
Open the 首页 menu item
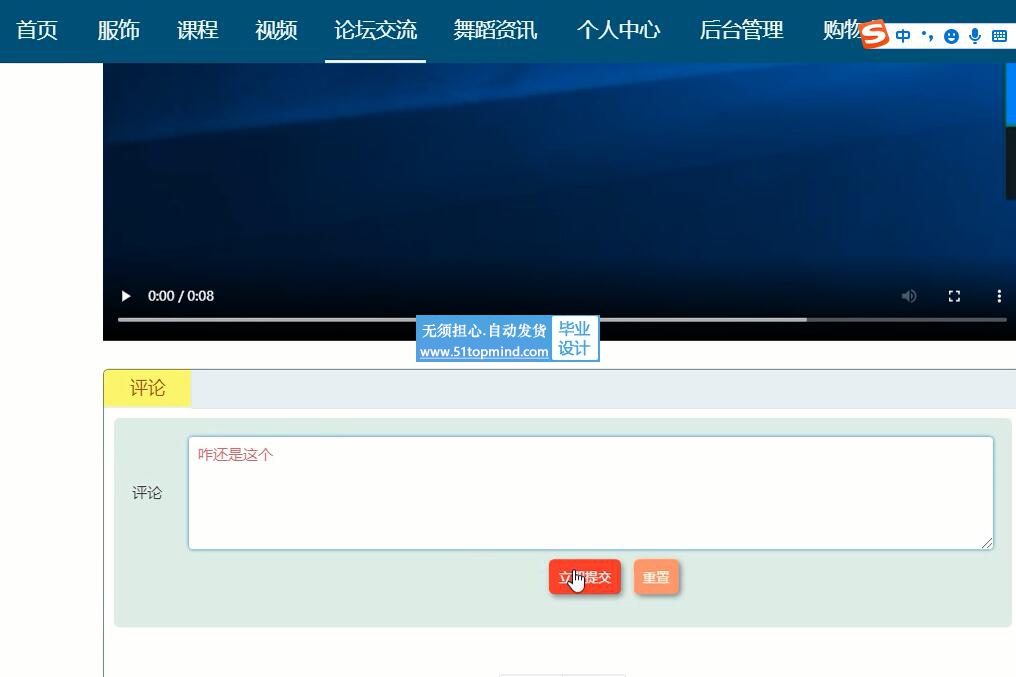[x=37, y=30]
